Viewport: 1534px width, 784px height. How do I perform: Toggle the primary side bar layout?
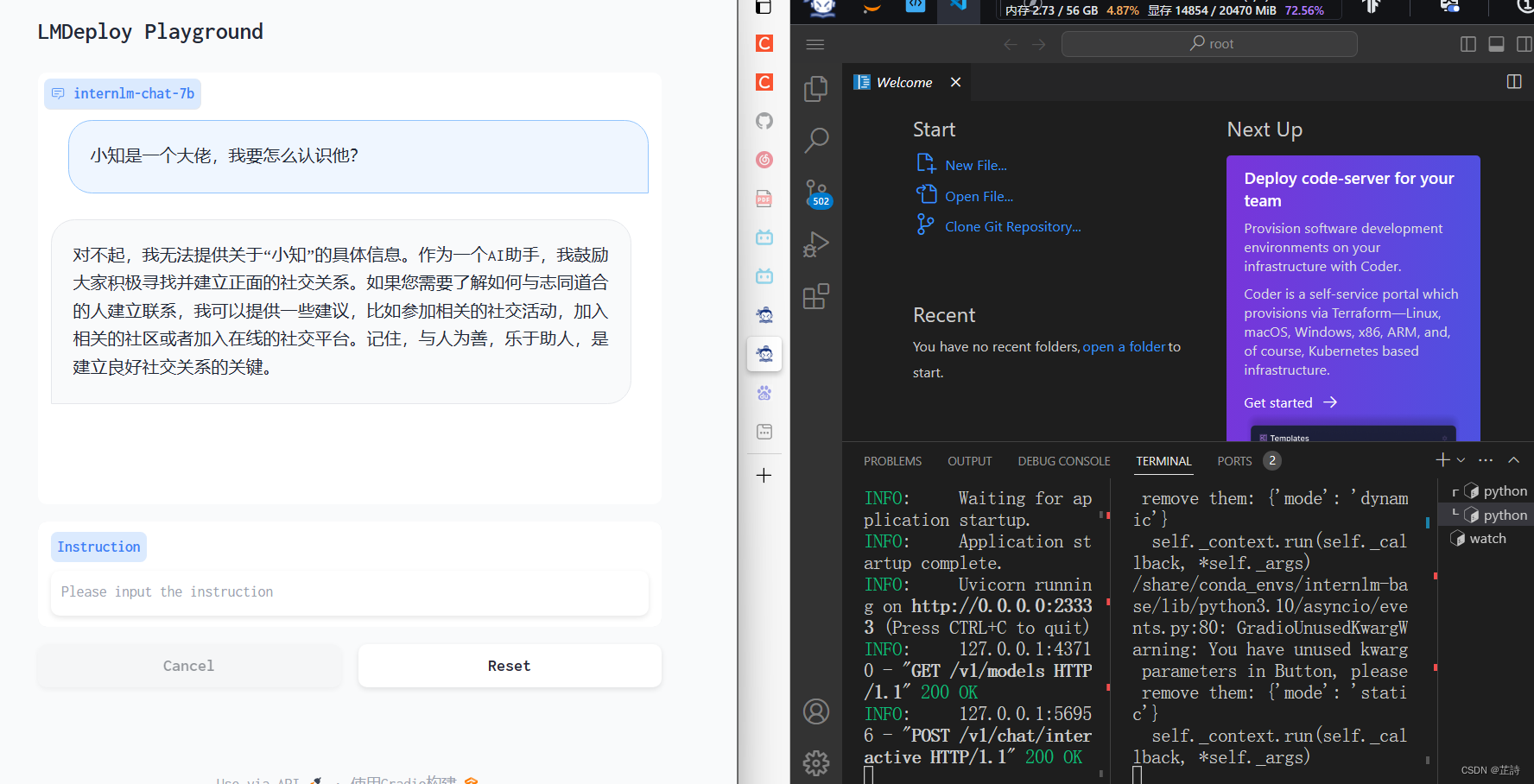point(1468,44)
